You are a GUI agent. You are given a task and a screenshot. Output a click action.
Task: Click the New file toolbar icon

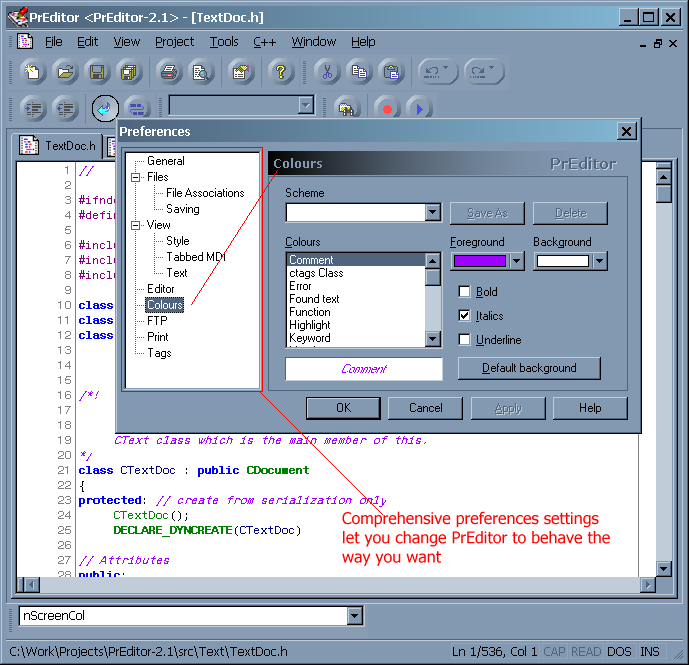33,72
